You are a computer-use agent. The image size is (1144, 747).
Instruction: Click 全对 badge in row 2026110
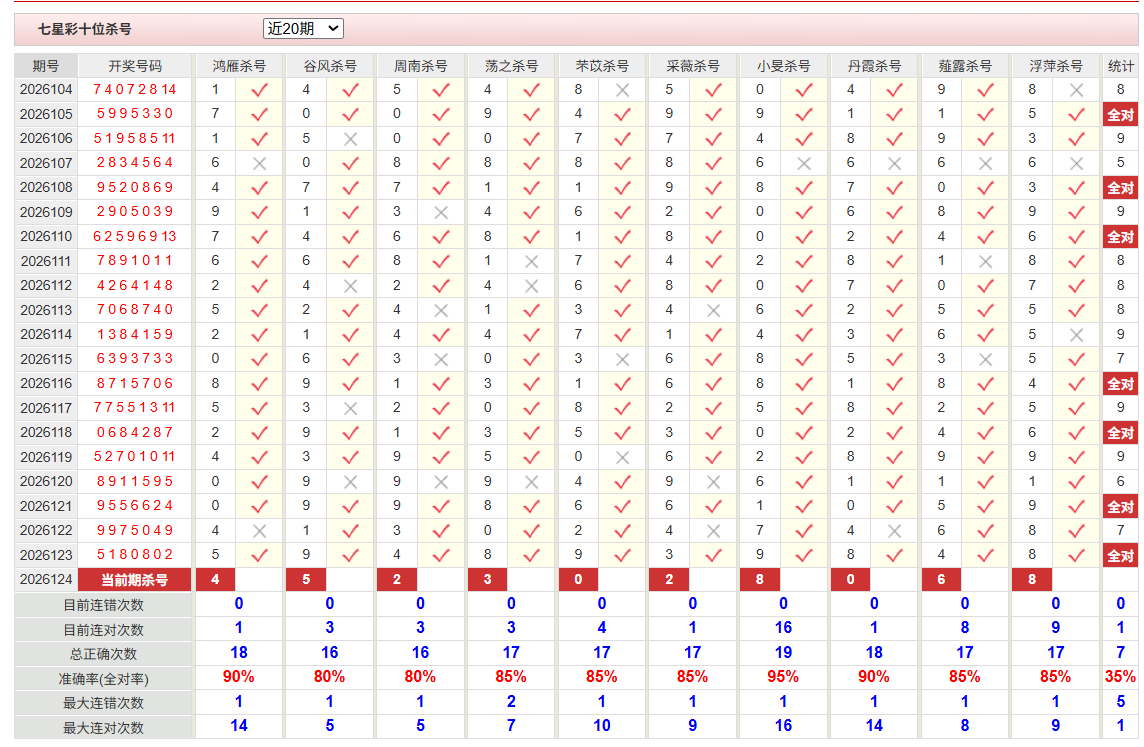point(1121,236)
